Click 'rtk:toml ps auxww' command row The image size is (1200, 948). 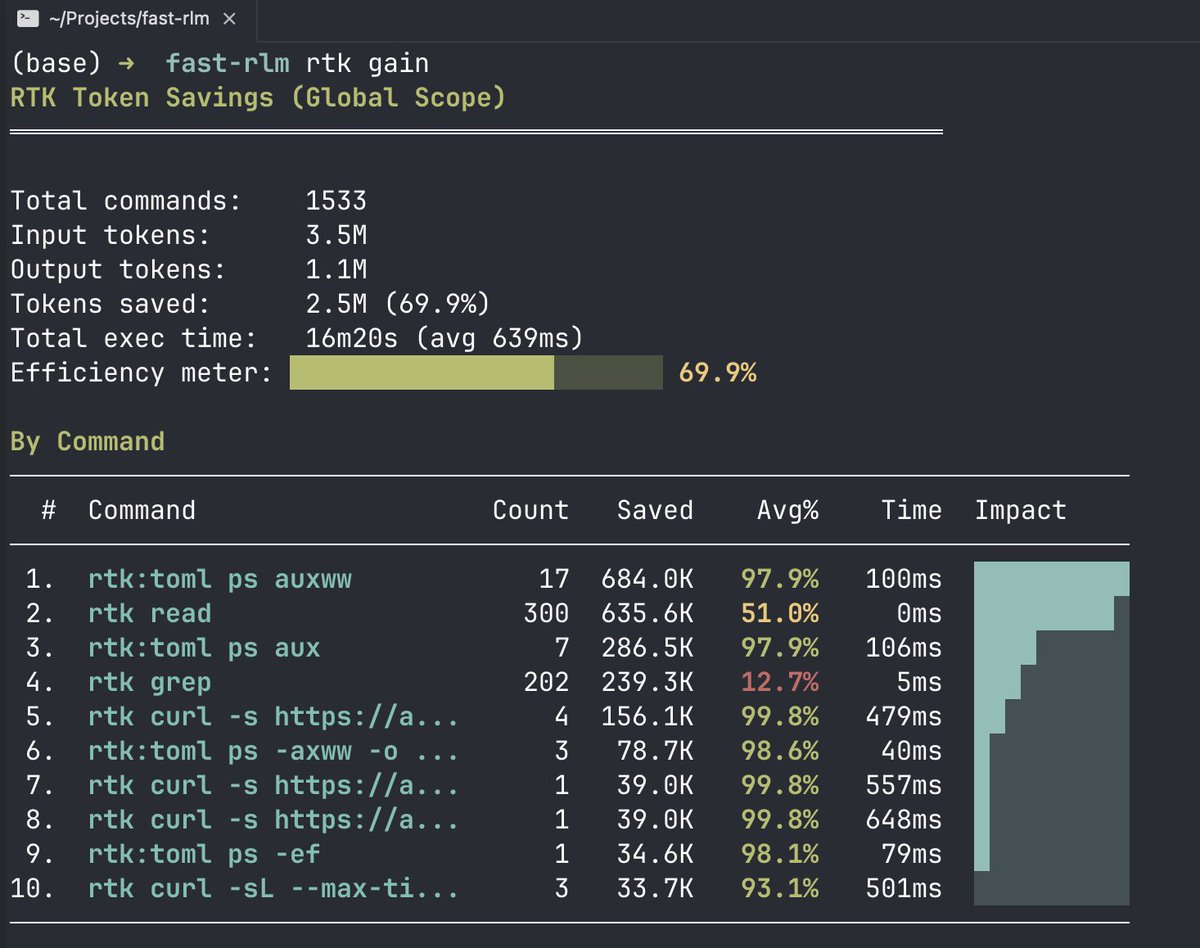pyautogui.click(x=220, y=579)
